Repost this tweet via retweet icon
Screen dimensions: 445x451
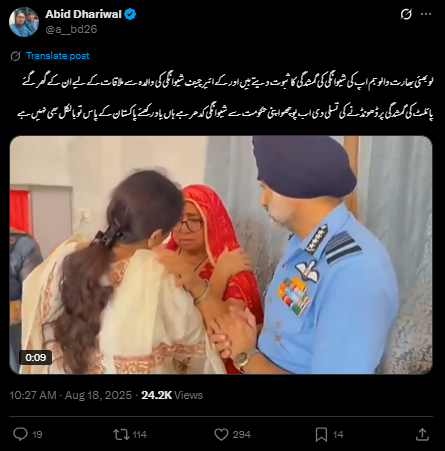coord(121,434)
